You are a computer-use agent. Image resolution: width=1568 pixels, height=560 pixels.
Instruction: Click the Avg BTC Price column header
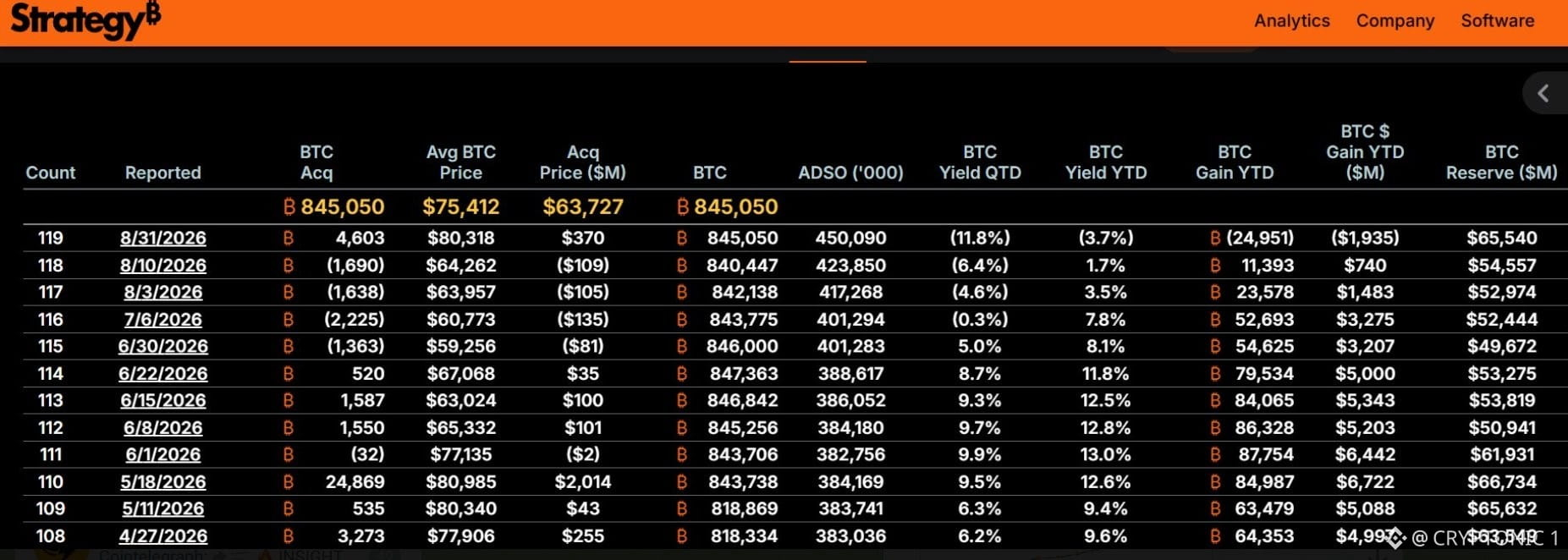461,162
